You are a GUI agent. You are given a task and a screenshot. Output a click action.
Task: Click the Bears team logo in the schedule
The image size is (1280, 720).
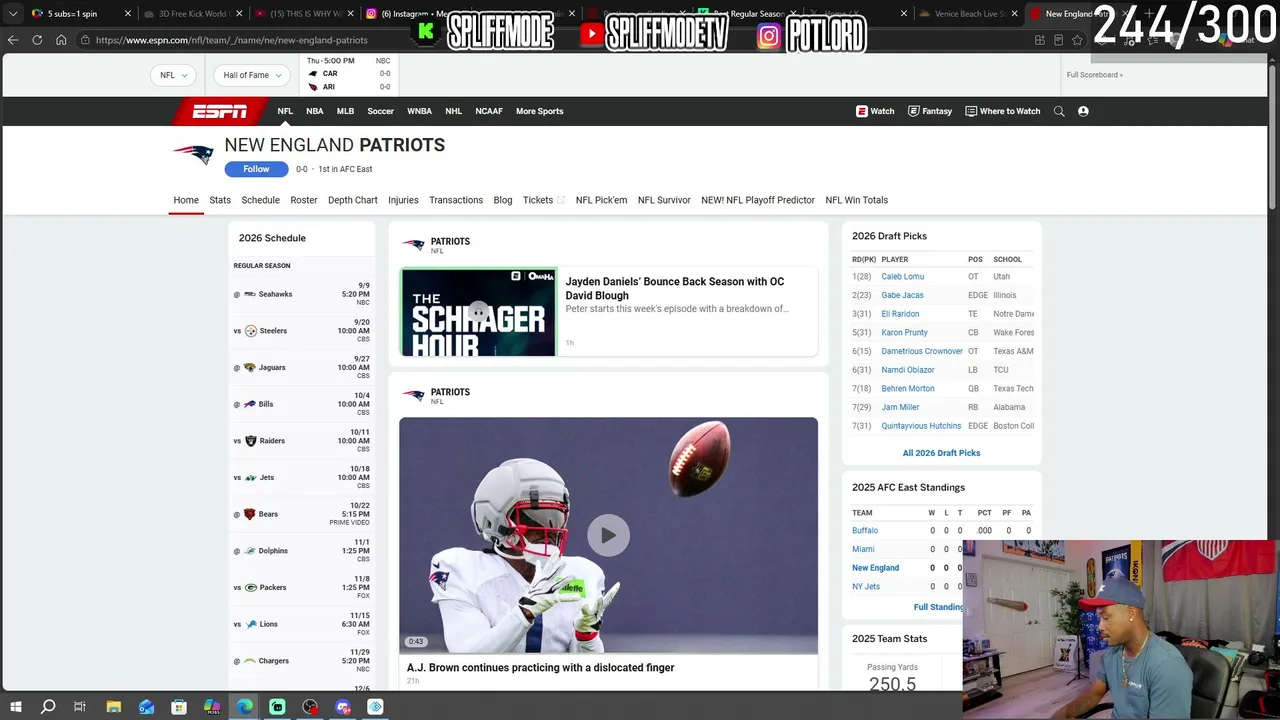(x=250, y=514)
